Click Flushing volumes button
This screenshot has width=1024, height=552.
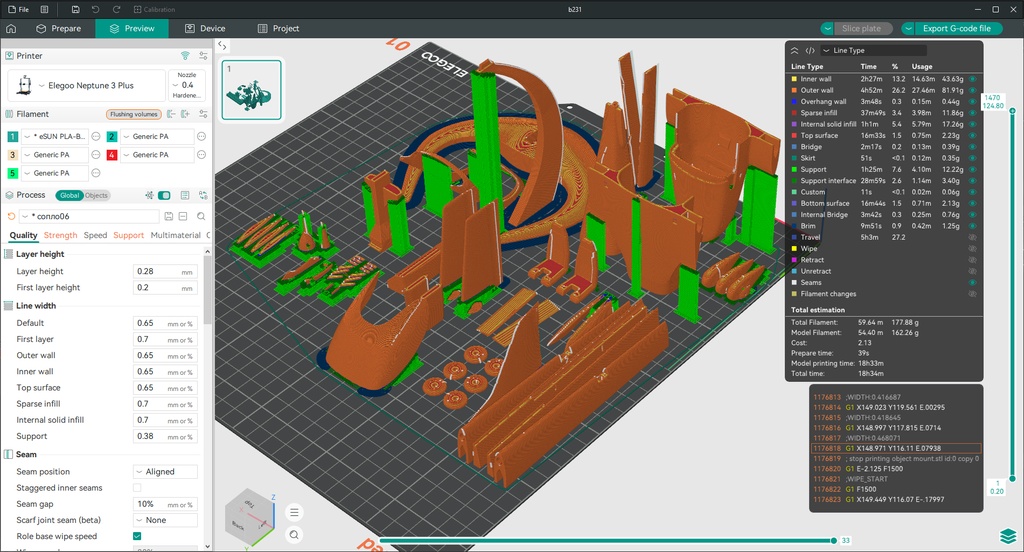point(133,114)
